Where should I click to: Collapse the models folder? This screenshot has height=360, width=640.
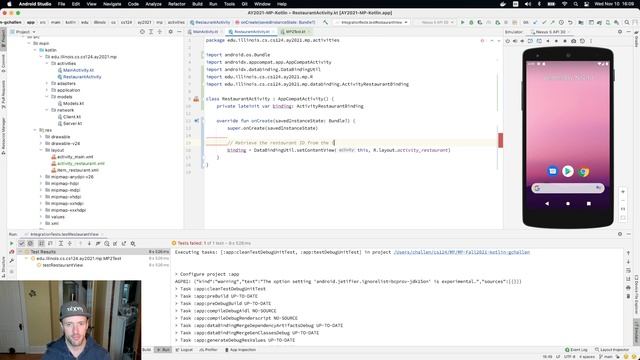(47, 97)
